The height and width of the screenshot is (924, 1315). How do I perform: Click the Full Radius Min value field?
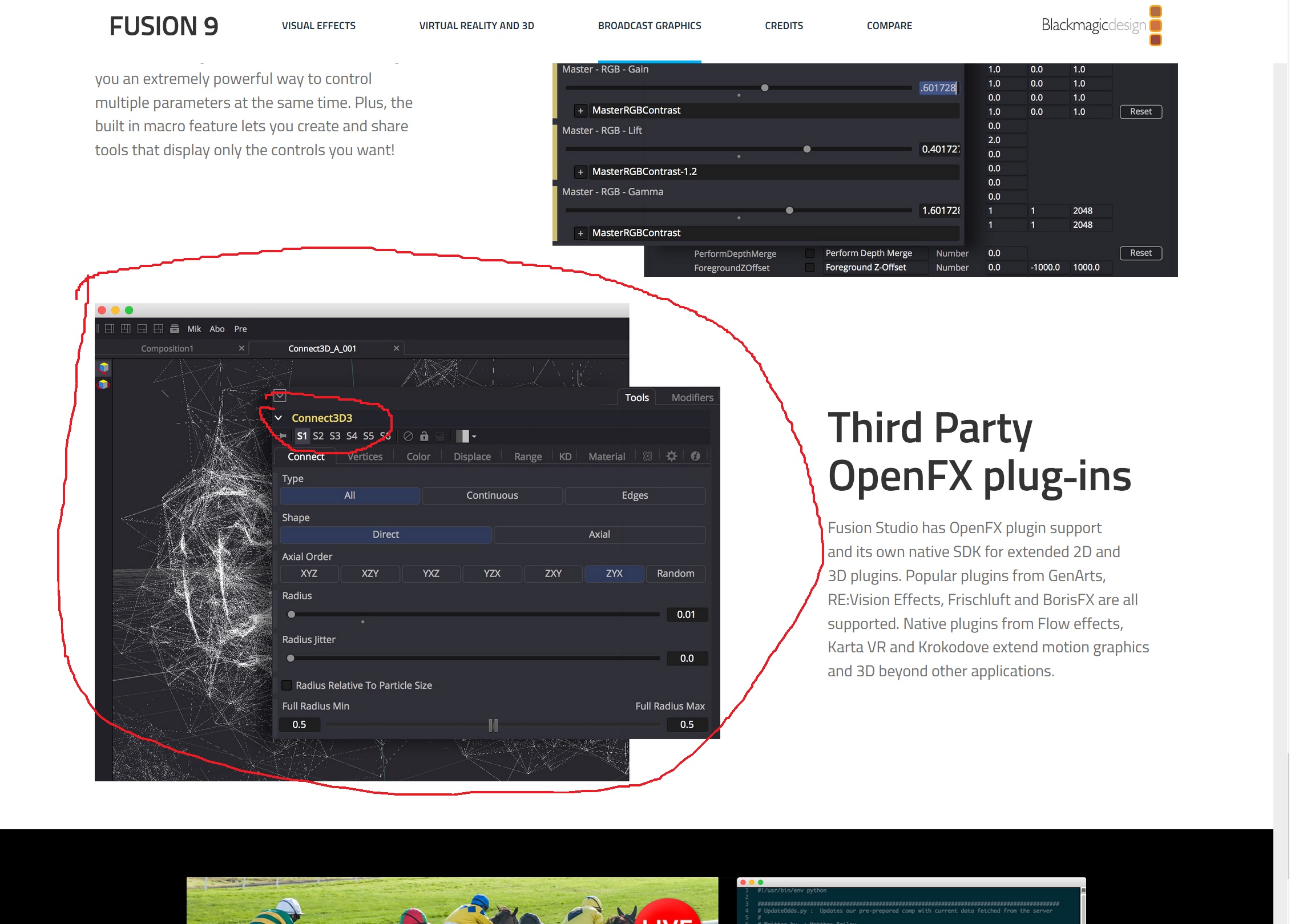[x=300, y=725]
